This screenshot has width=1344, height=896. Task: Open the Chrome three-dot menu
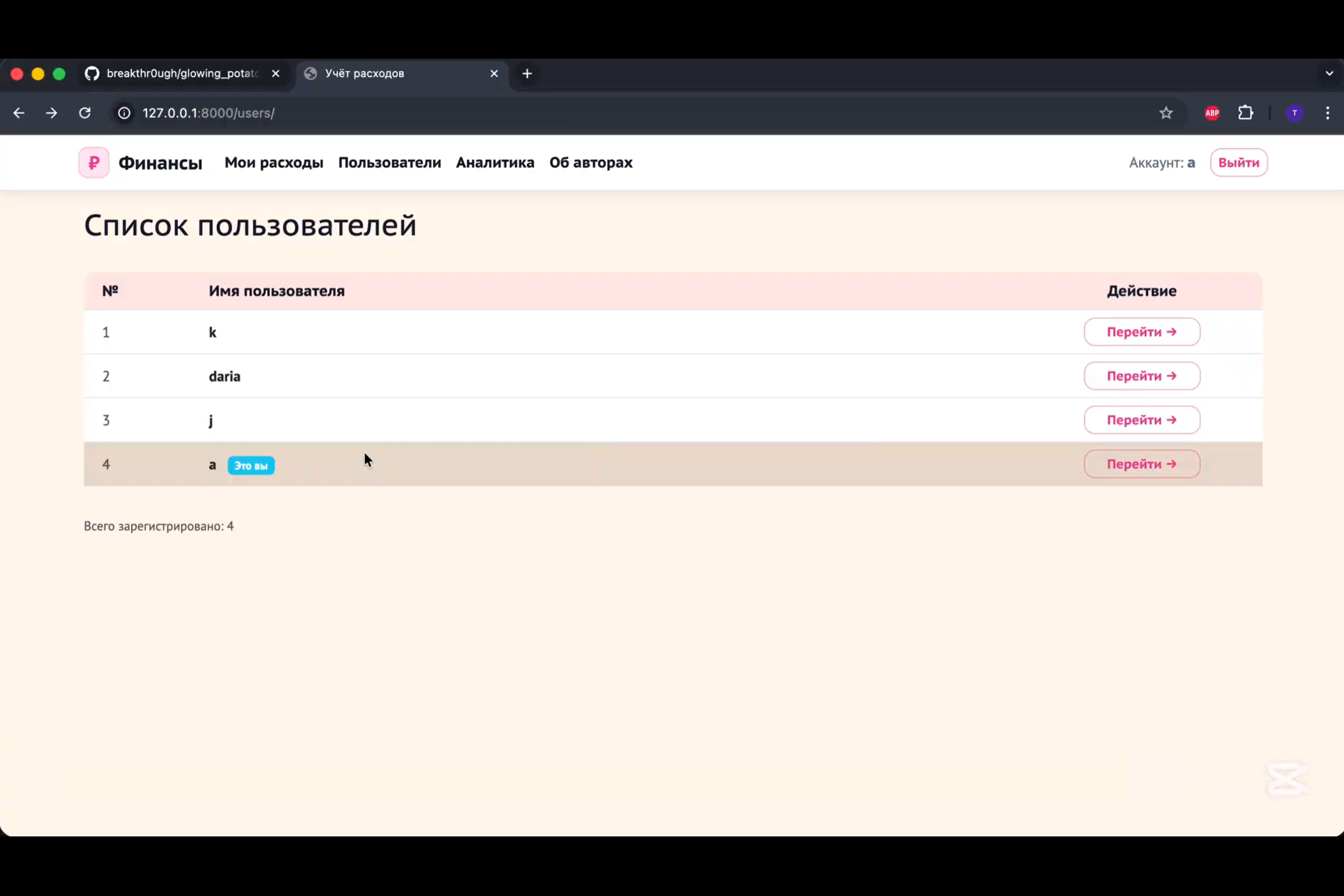coord(1327,113)
